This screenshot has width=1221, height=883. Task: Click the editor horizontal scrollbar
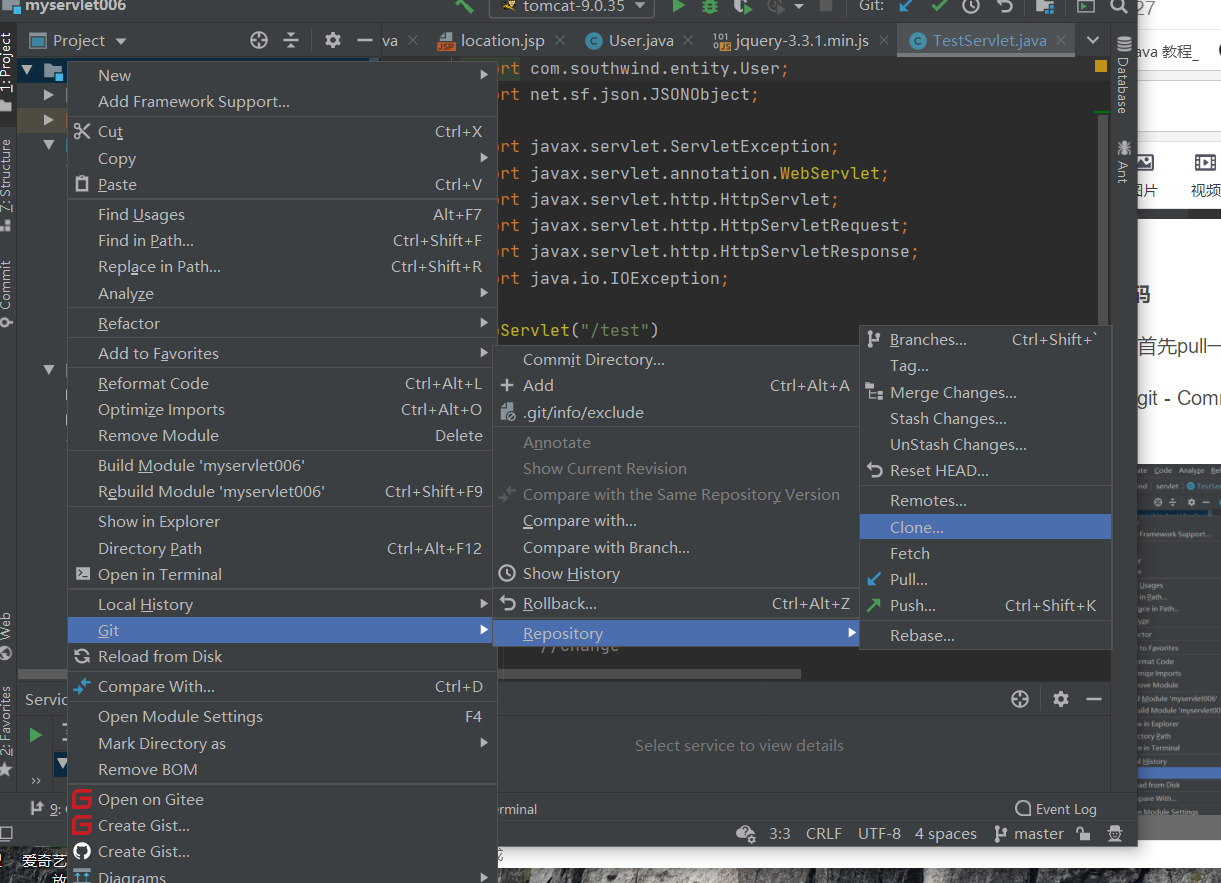point(650,674)
